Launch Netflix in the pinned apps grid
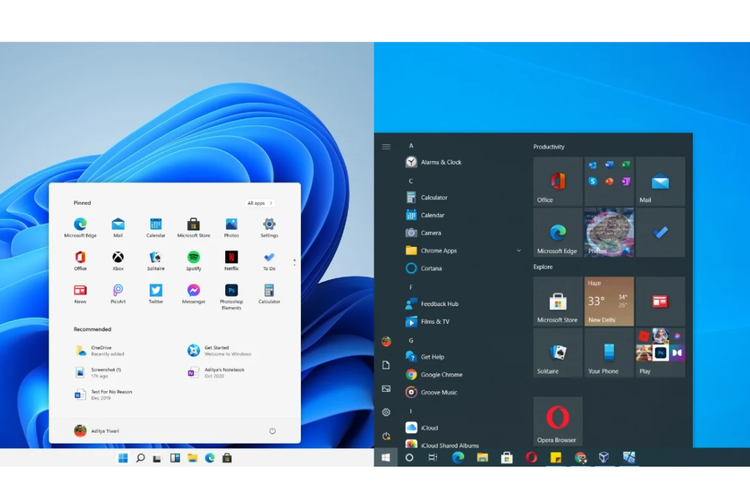 (x=231, y=258)
